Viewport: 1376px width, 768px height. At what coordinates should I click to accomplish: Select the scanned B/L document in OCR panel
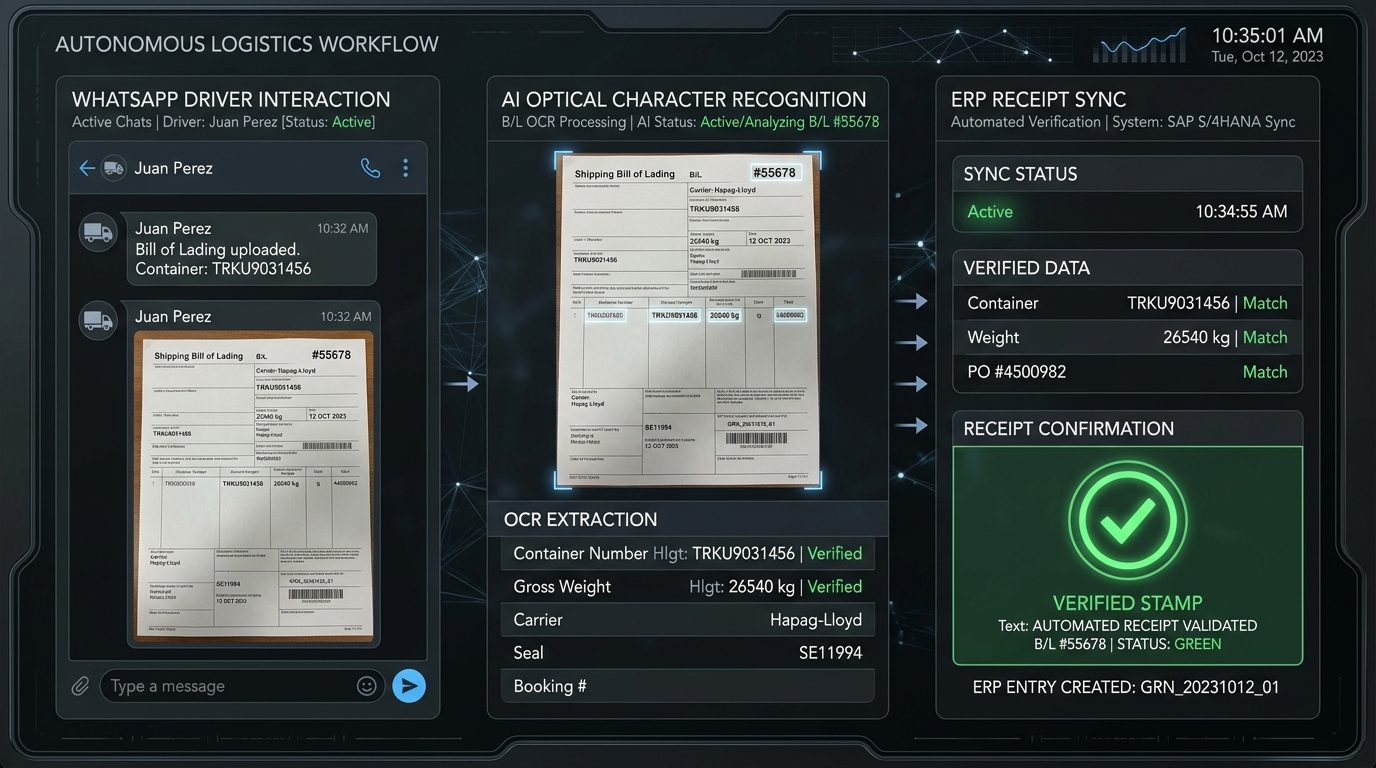687,320
